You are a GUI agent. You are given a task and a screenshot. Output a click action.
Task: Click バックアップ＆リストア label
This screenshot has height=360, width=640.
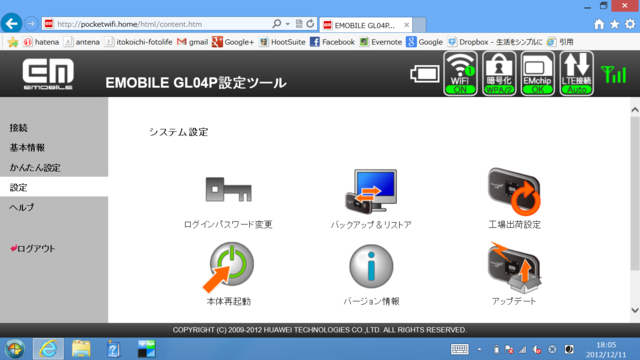371,224
